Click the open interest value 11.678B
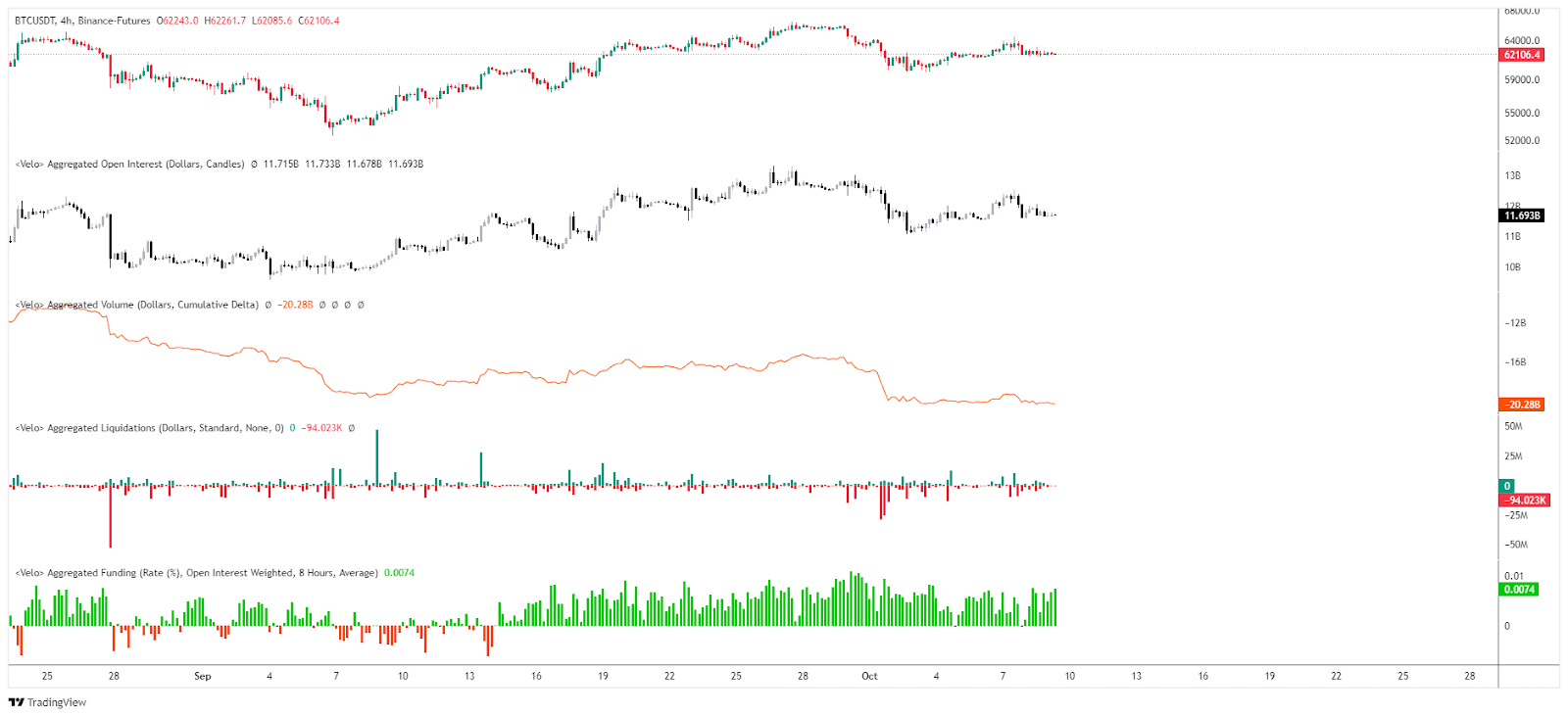Image resolution: width=1568 pixels, height=717 pixels. [x=364, y=165]
